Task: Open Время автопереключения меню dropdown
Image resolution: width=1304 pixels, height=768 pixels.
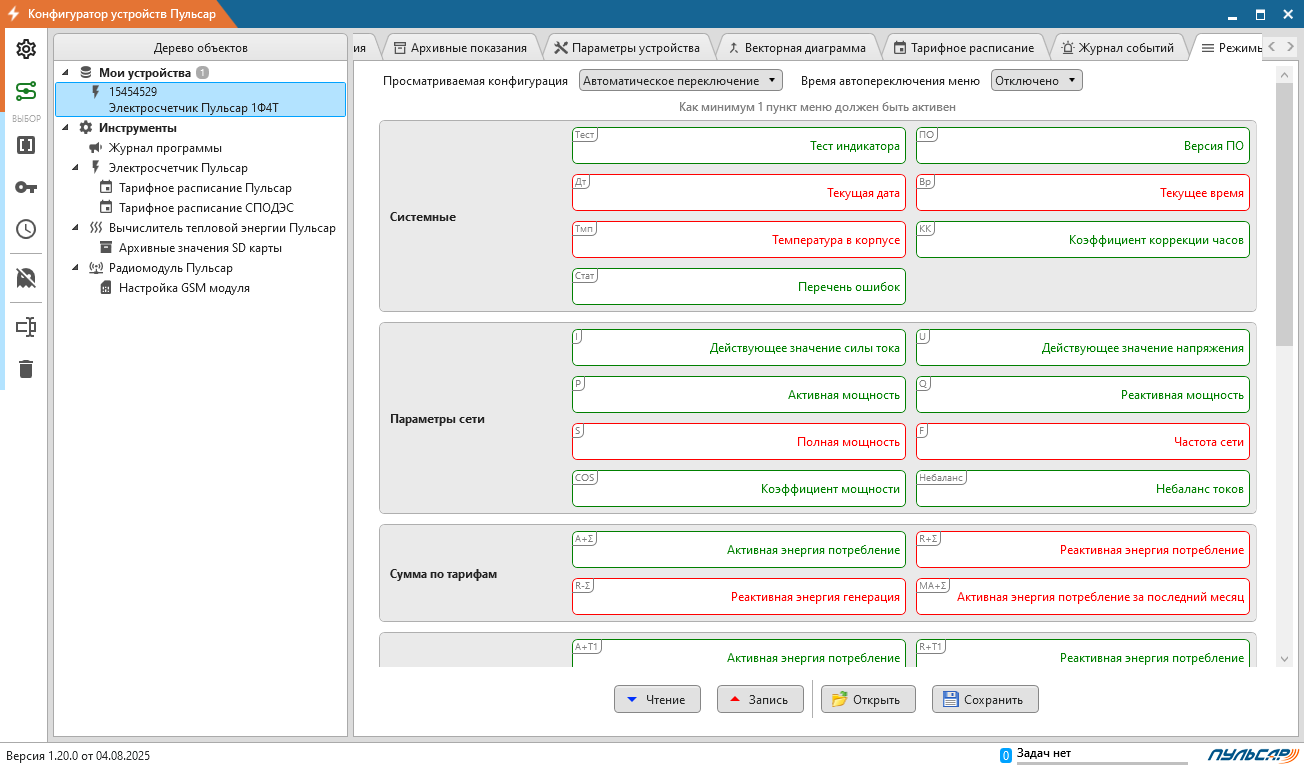Action: [1037, 81]
